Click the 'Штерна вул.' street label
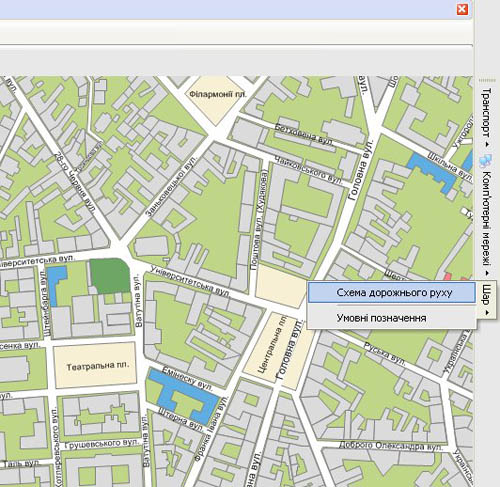 tap(180, 419)
